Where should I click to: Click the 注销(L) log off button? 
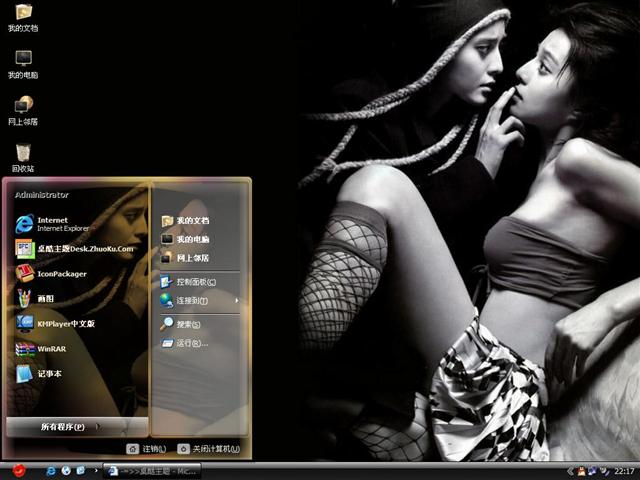click(x=146, y=449)
